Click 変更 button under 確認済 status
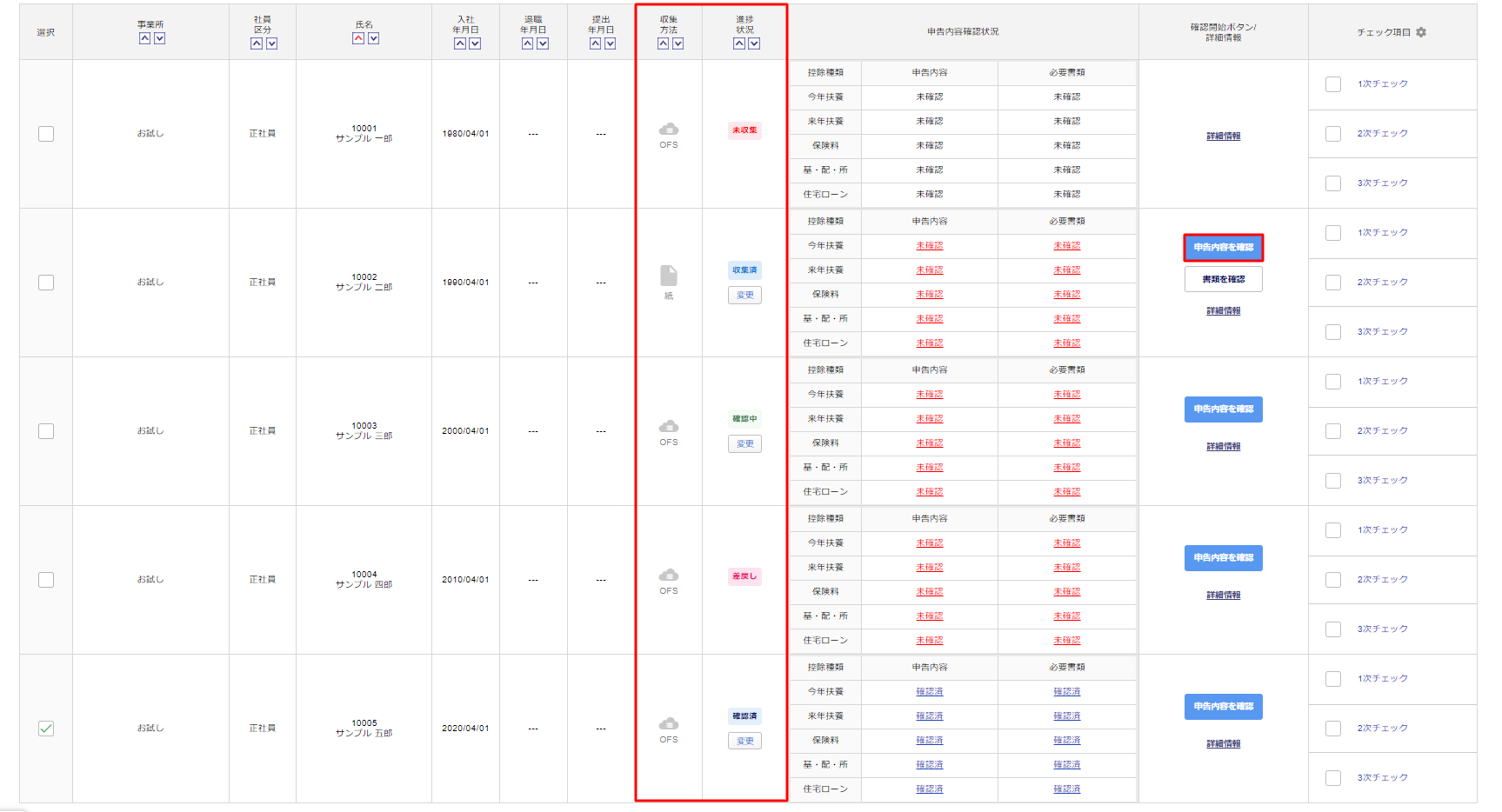 [x=745, y=742]
